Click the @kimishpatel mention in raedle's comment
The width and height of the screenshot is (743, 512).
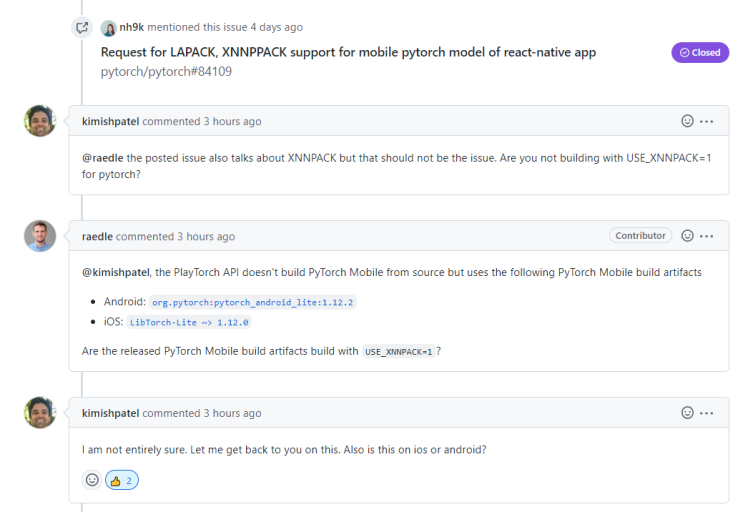(116, 272)
